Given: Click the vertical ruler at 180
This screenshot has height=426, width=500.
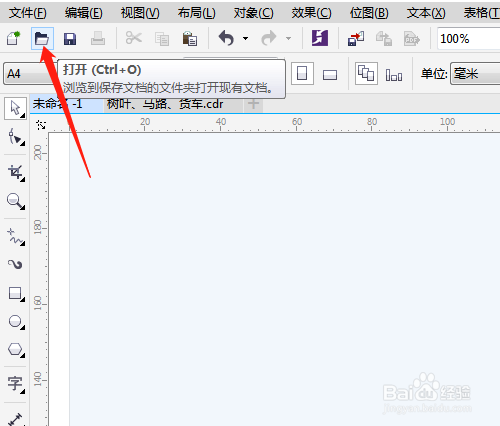Looking at the screenshot, I should (39, 227).
